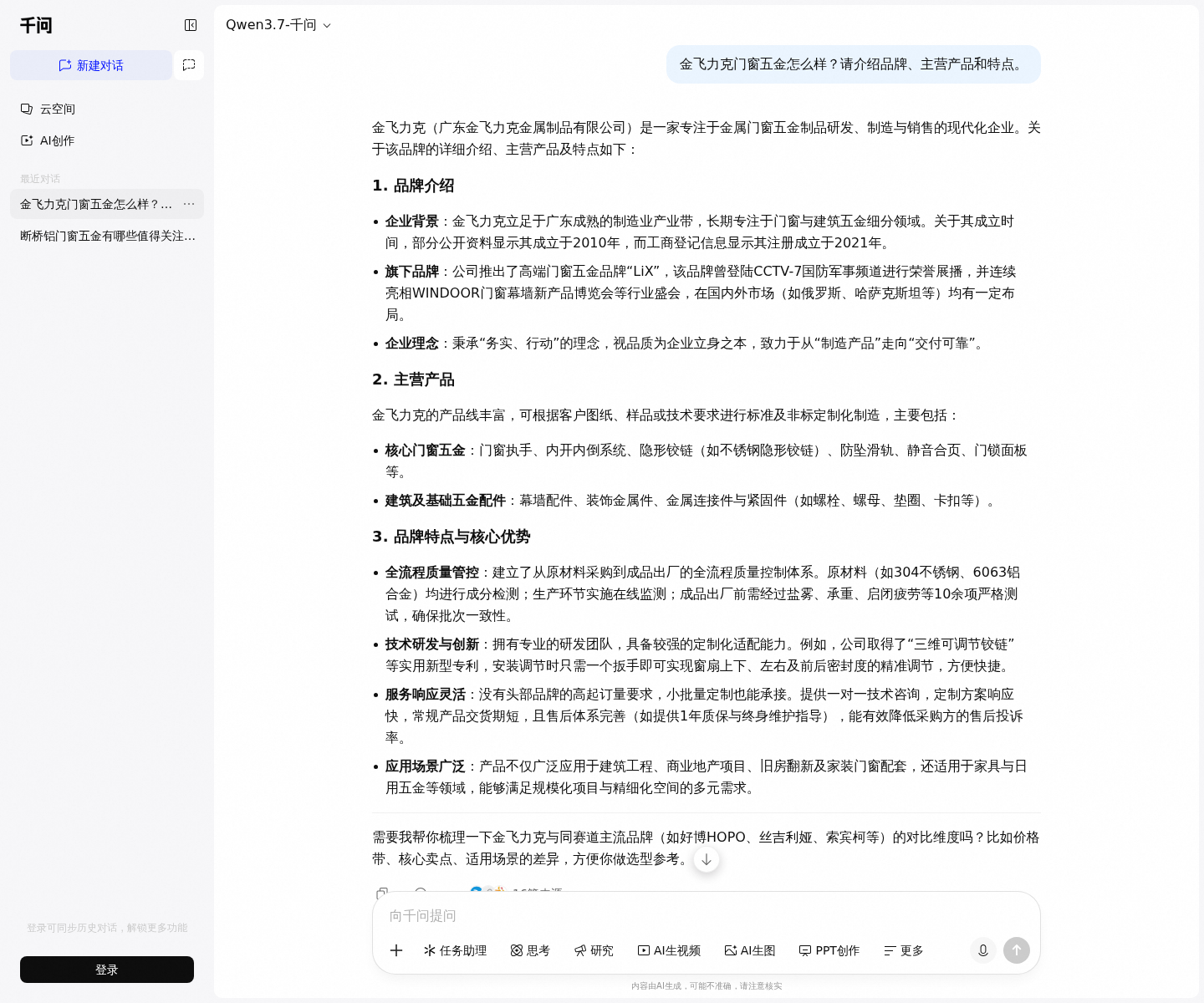Click the 新建对话 new chat button
Image resolution: width=1204 pixels, height=1003 pixels.
91,65
